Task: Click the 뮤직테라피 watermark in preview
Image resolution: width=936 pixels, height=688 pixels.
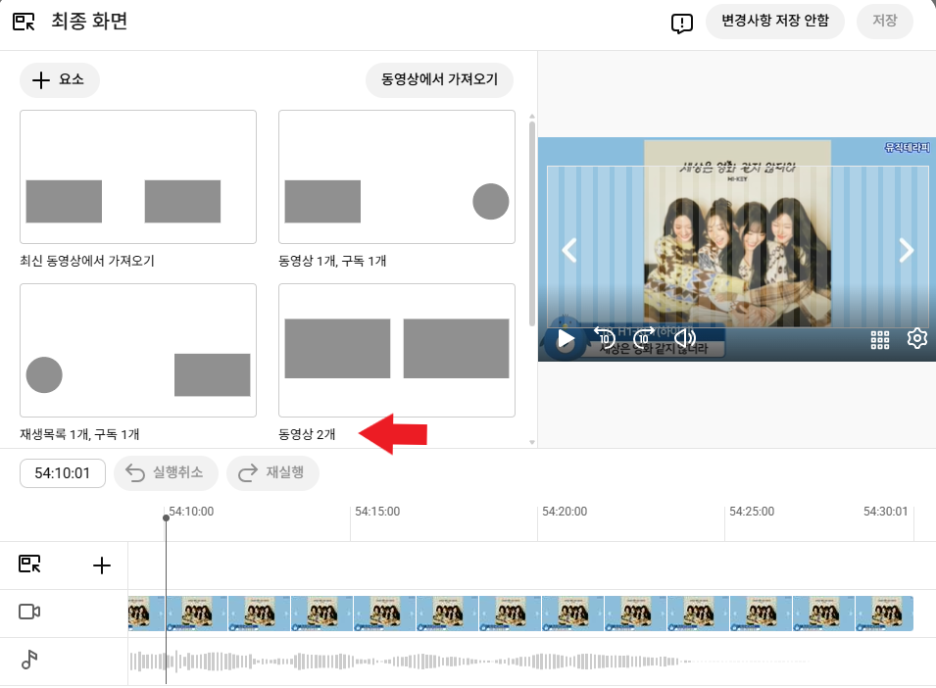Action: (907, 147)
